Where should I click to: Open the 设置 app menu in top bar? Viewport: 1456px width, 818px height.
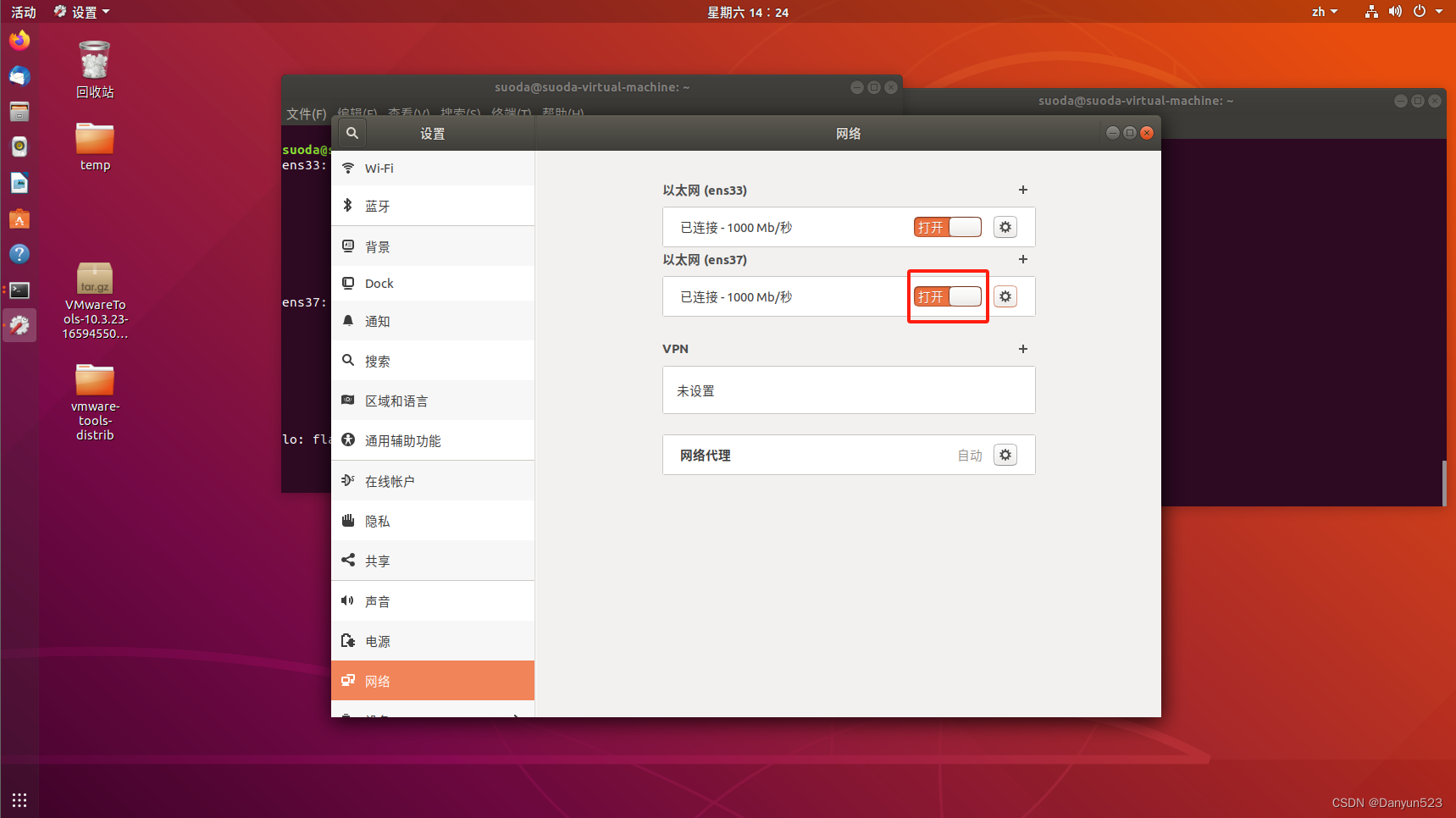[x=82, y=12]
